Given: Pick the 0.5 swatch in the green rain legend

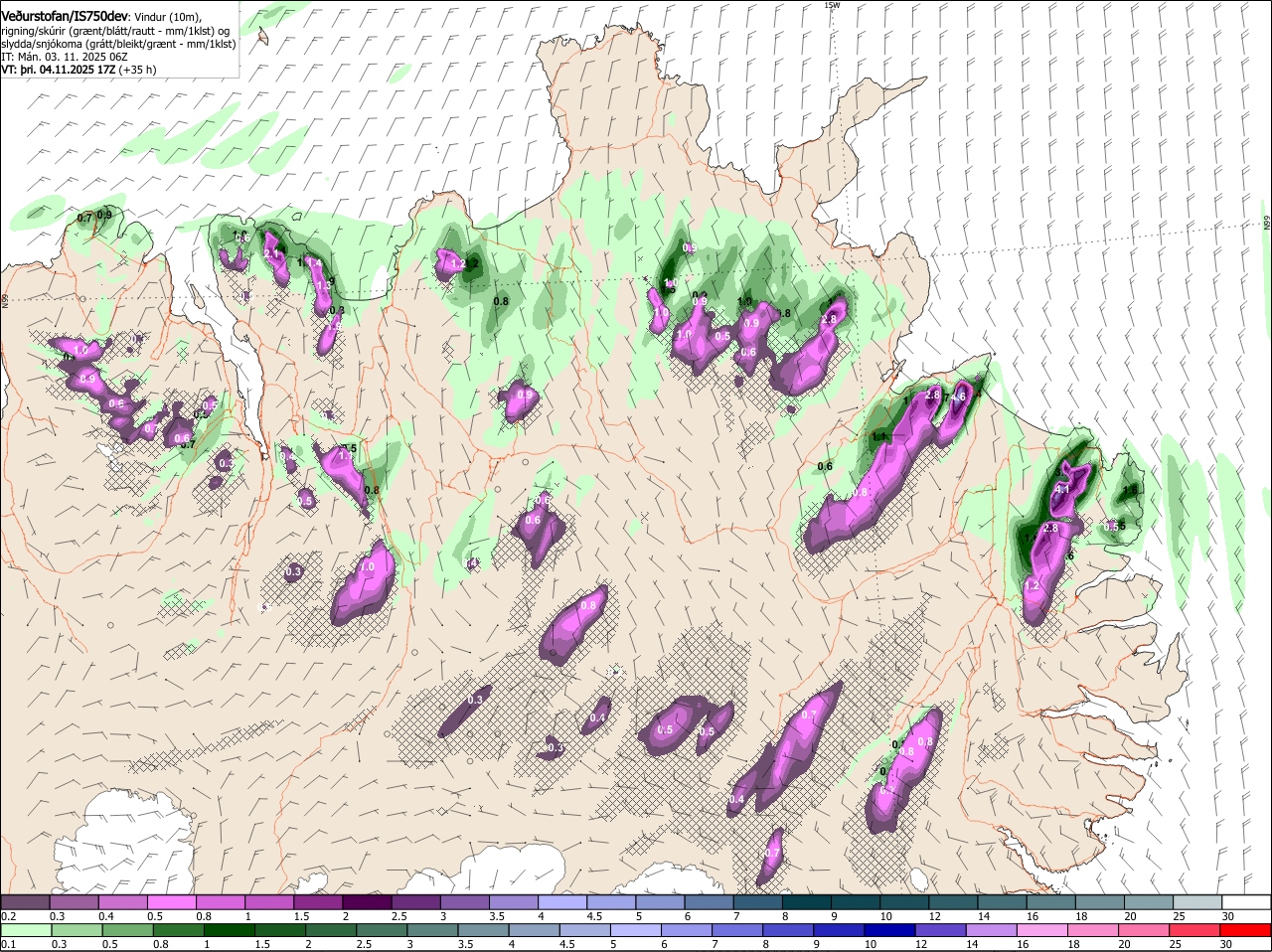Looking at the screenshot, I should (127, 929).
